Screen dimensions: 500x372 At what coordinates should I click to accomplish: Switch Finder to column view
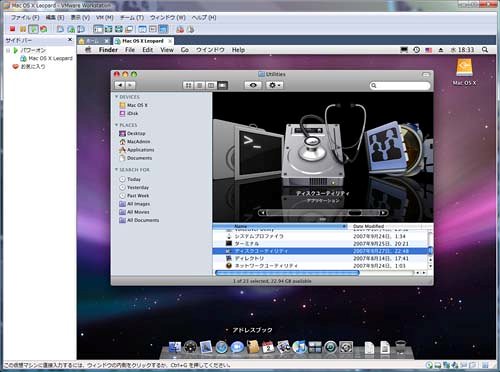coord(211,85)
